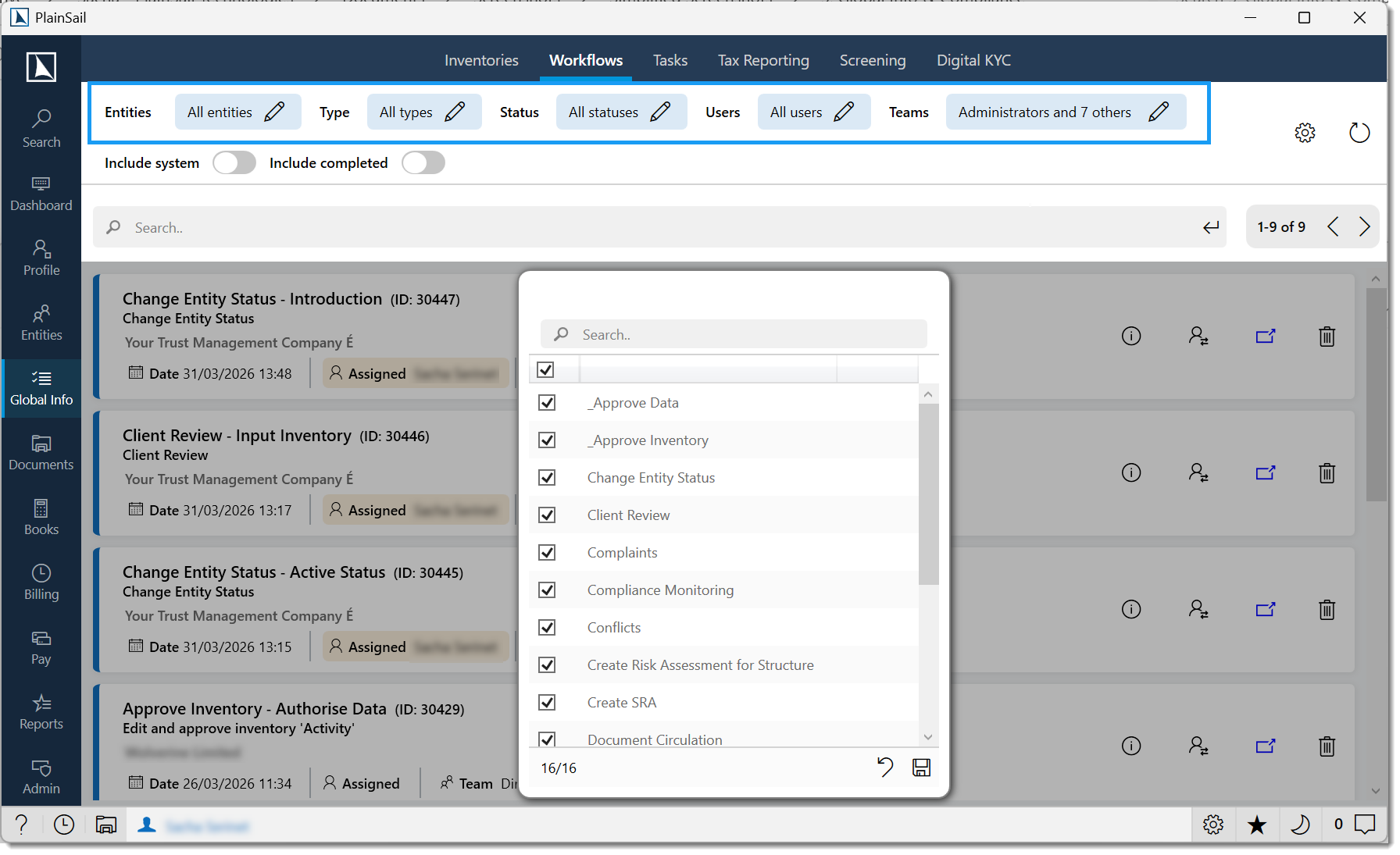The image size is (1400, 855).
Task: Switch to the Tax Reporting tab
Action: pyautogui.click(x=763, y=60)
